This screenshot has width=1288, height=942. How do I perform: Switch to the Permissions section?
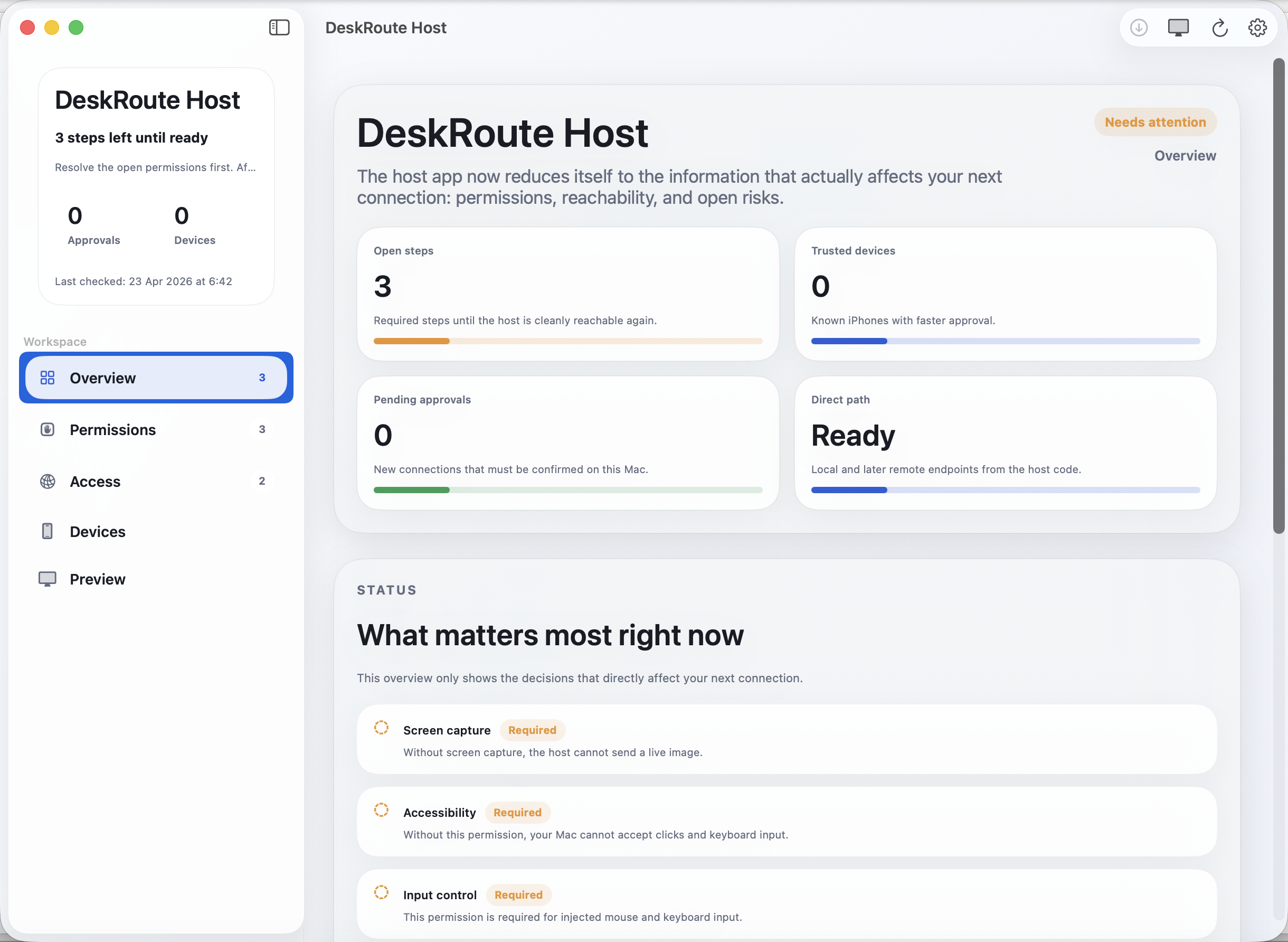point(113,429)
